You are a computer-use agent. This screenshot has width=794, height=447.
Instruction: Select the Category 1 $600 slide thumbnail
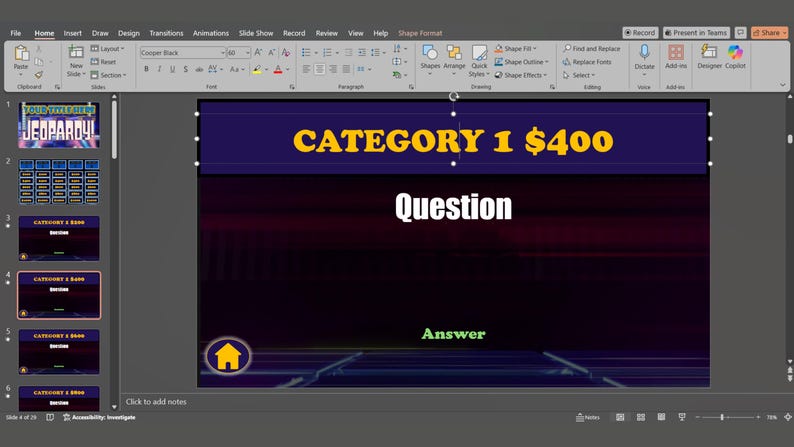59,352
